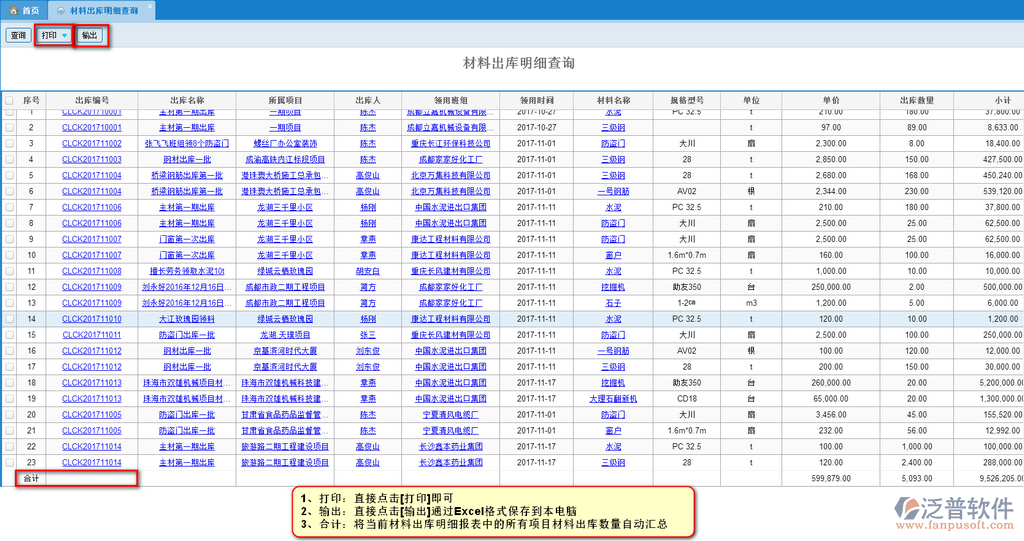Viewport: 1024px width, 541px height.
Task: Click the 输出 export button
Action: 90,36
